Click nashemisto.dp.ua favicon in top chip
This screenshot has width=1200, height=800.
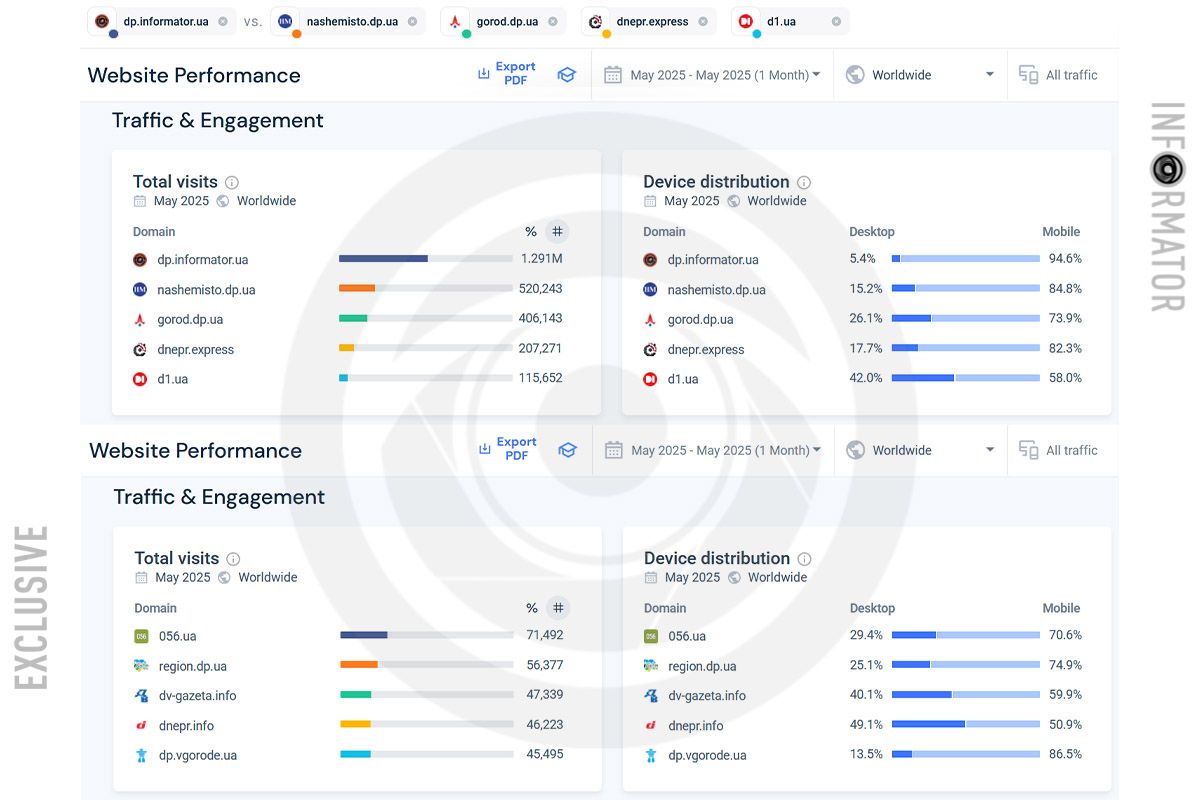point(285,21)
